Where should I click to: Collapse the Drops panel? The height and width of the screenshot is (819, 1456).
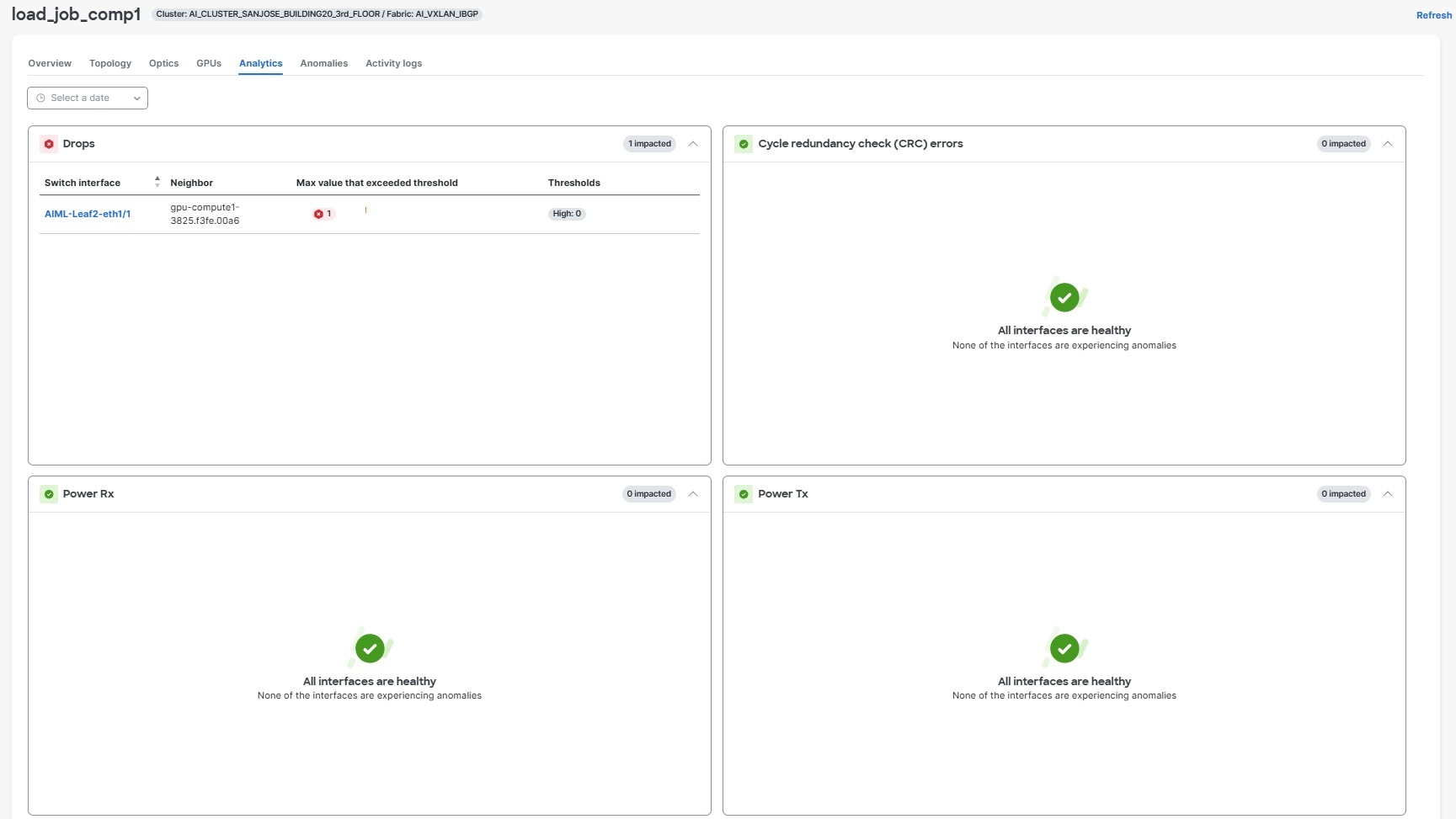(x=693, y=144)
